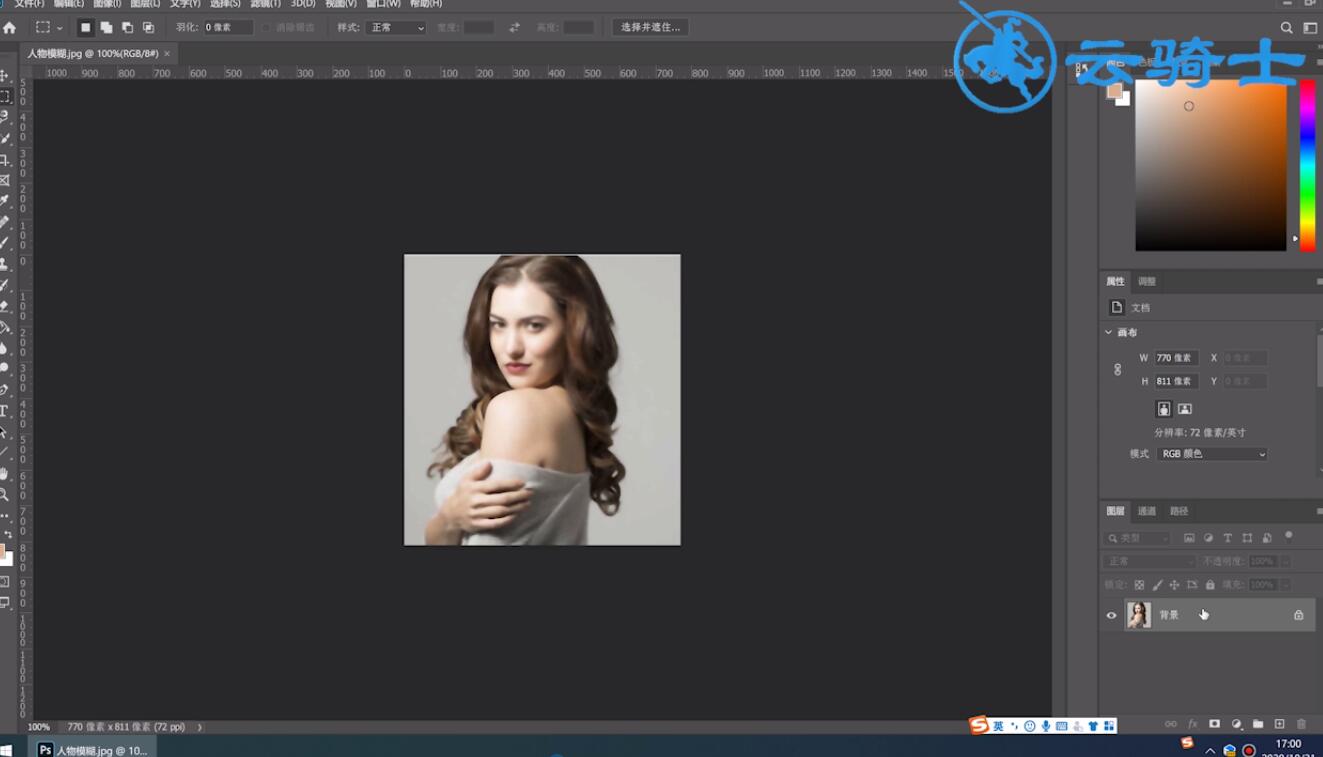1323x757 pixels.
Task: Filter layers by type (T) icon
Action: pyautogui.click(x=1228, y=538)
